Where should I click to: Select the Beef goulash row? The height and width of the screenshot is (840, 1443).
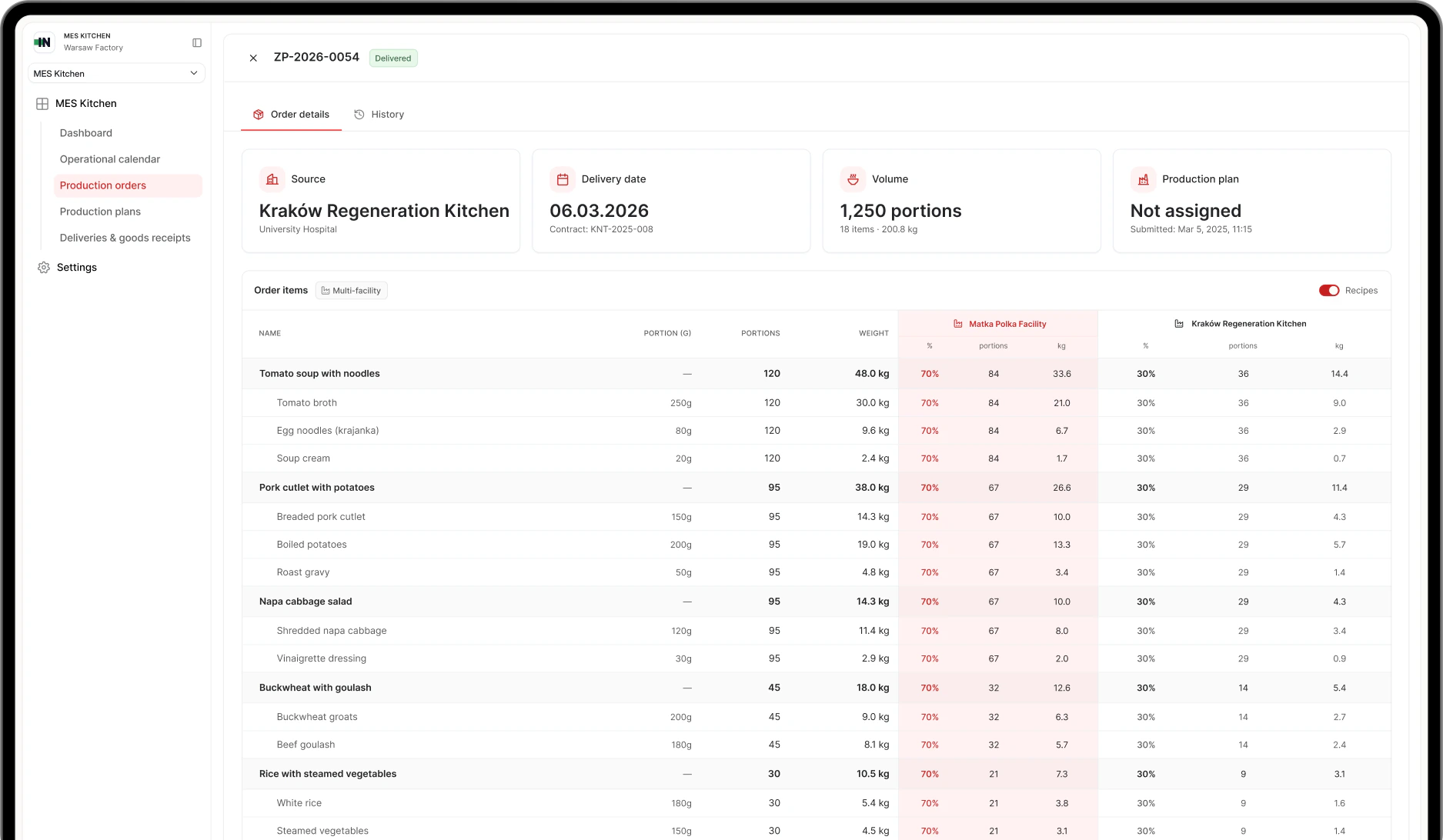816,745
